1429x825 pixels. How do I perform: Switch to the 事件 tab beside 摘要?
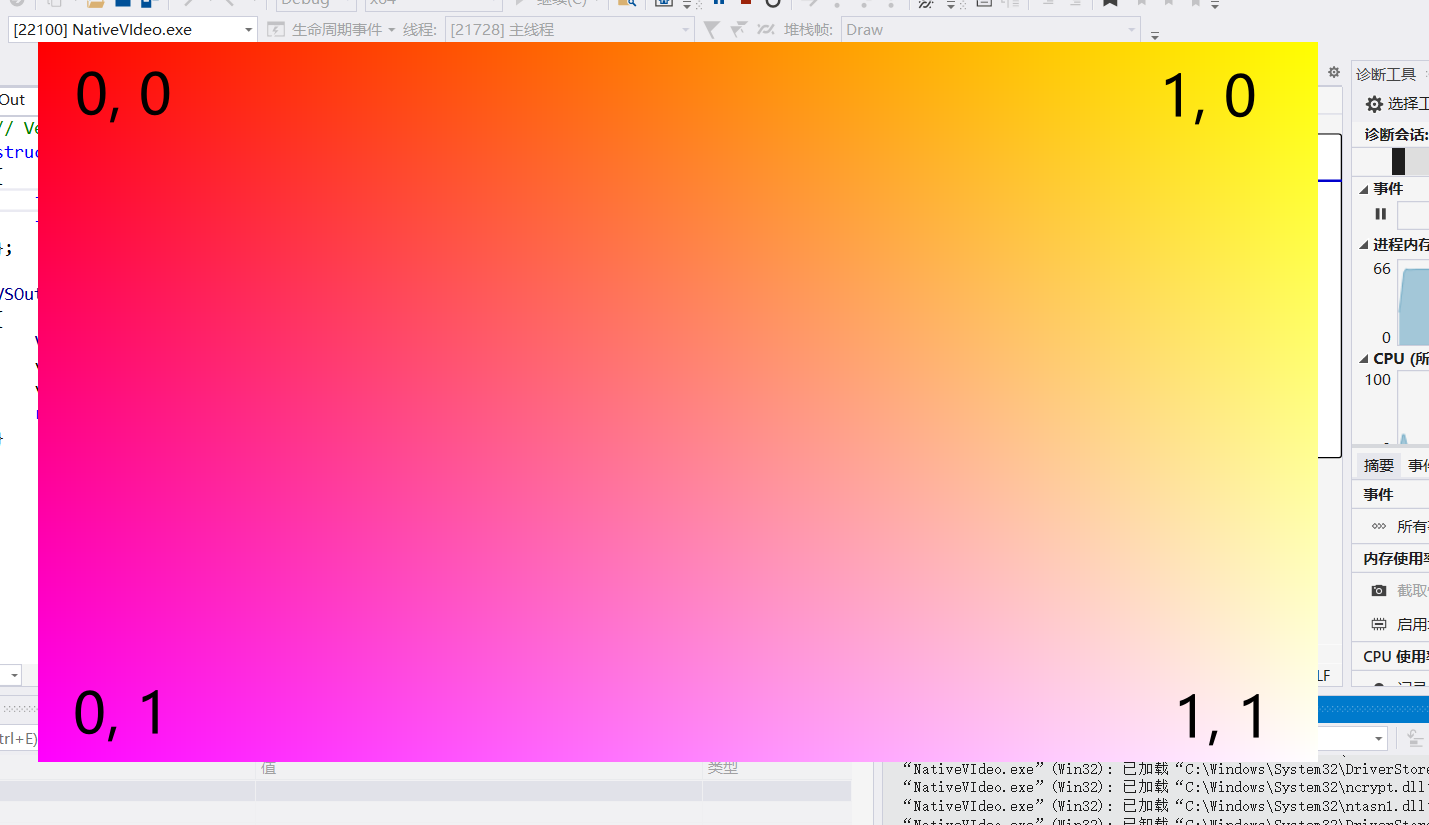[1418, 465]
